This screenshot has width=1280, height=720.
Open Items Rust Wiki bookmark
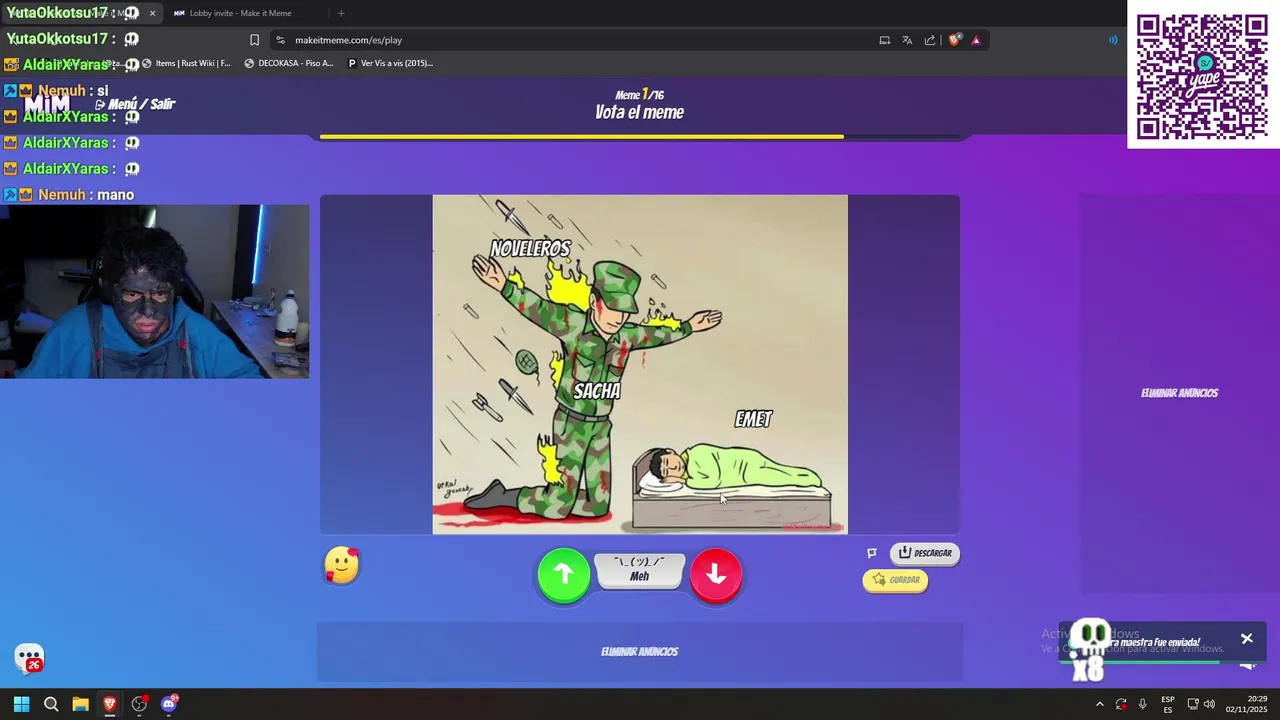pyautogui.click(x=186, y=63)
